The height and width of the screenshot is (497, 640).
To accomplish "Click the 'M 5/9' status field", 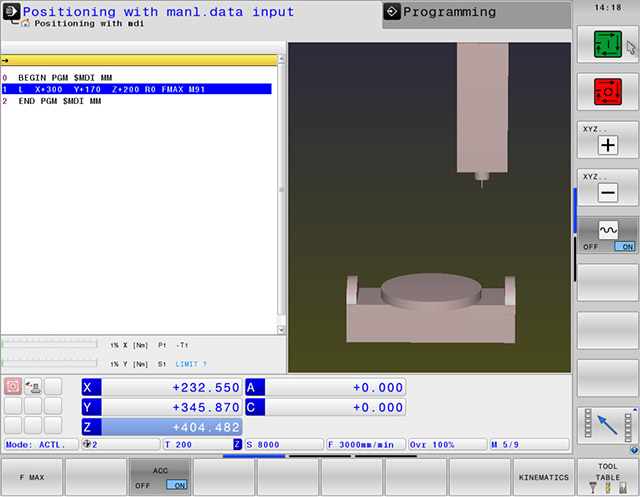I will pyautogui.click(x=529, y=444).
